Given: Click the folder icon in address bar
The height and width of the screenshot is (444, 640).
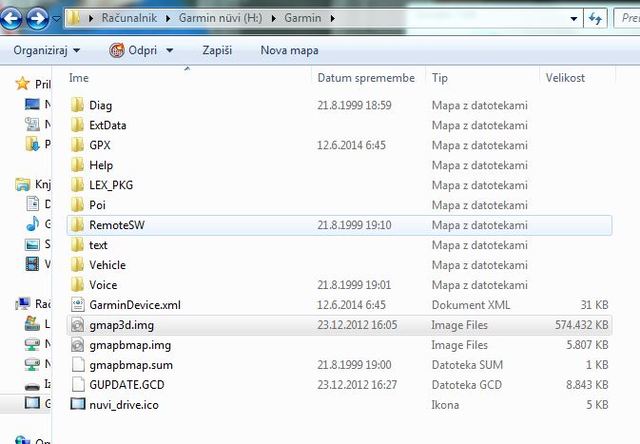Looking at the screenshot, I should [x=73, y=18].
